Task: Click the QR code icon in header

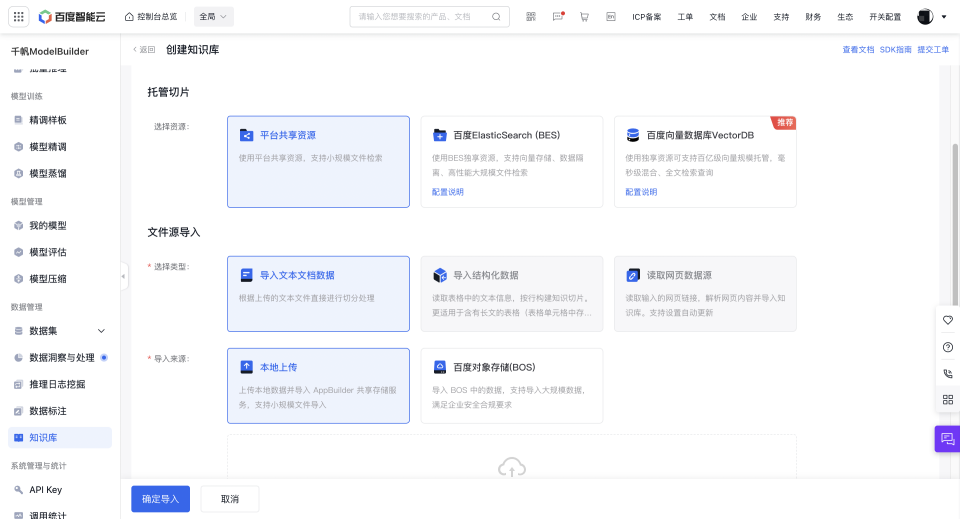Action: tap(530, 17)
